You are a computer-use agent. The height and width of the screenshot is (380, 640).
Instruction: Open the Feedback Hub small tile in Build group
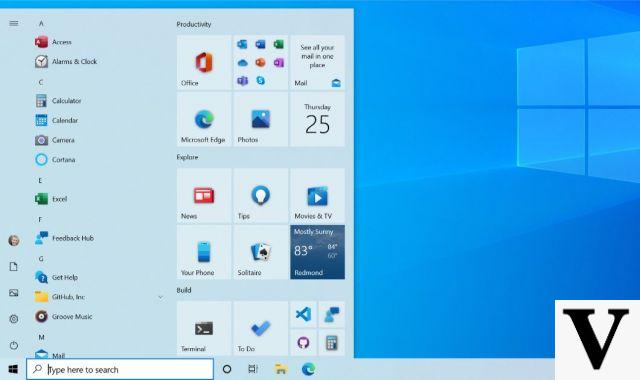[x=331, y=315]
